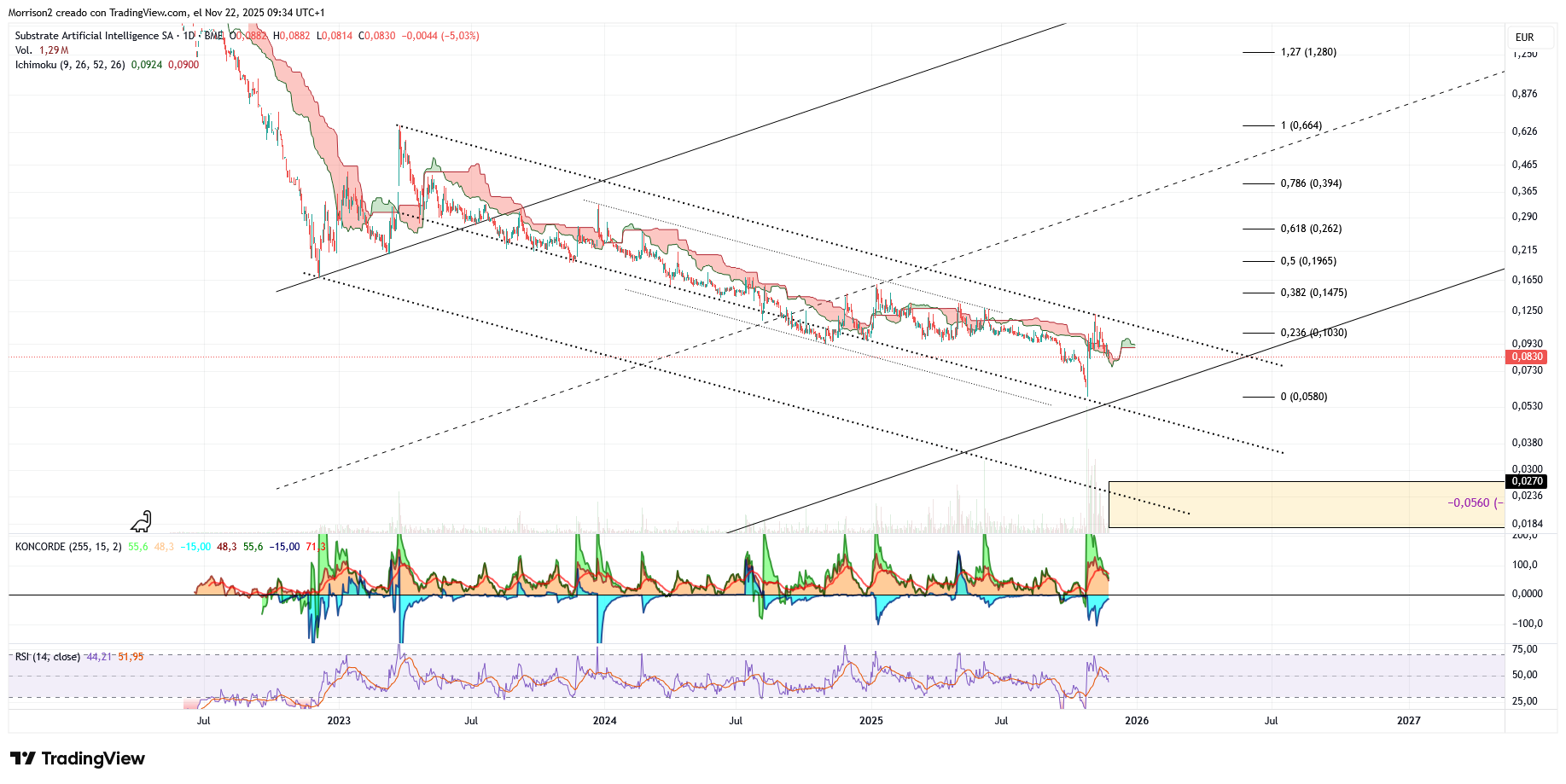Click the Vol. 1,29 M legend line
Viewport: 1566px width, 784px height.
(x=42, y=50)
